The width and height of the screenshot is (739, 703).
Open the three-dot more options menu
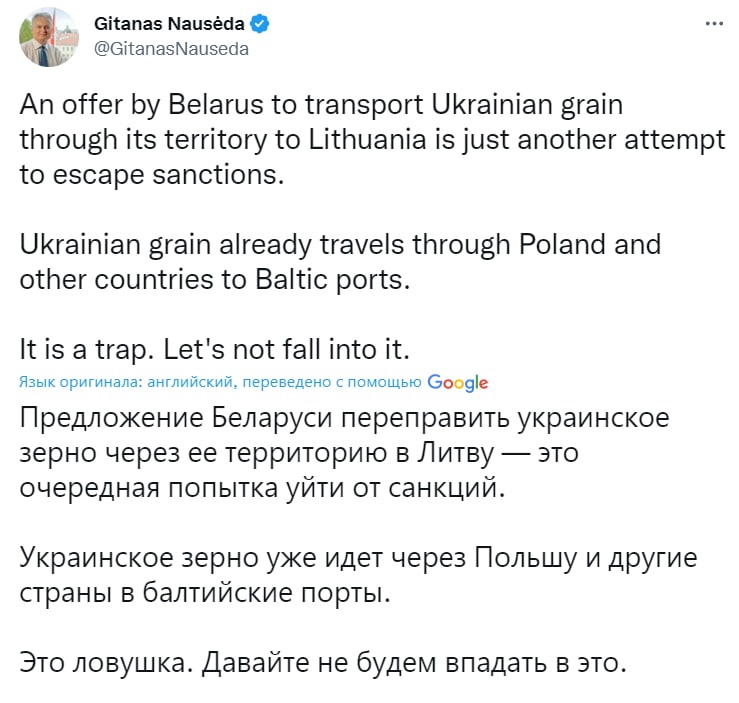(713, 24)
